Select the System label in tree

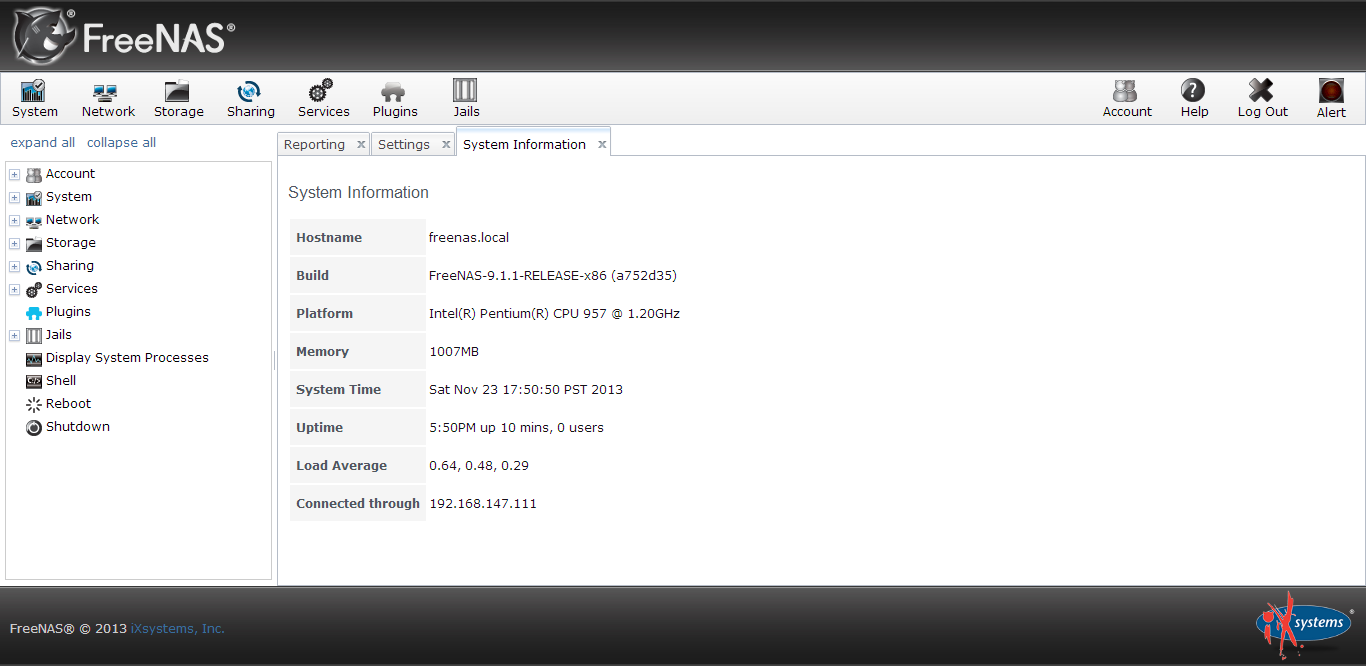[x=68, y=196]
